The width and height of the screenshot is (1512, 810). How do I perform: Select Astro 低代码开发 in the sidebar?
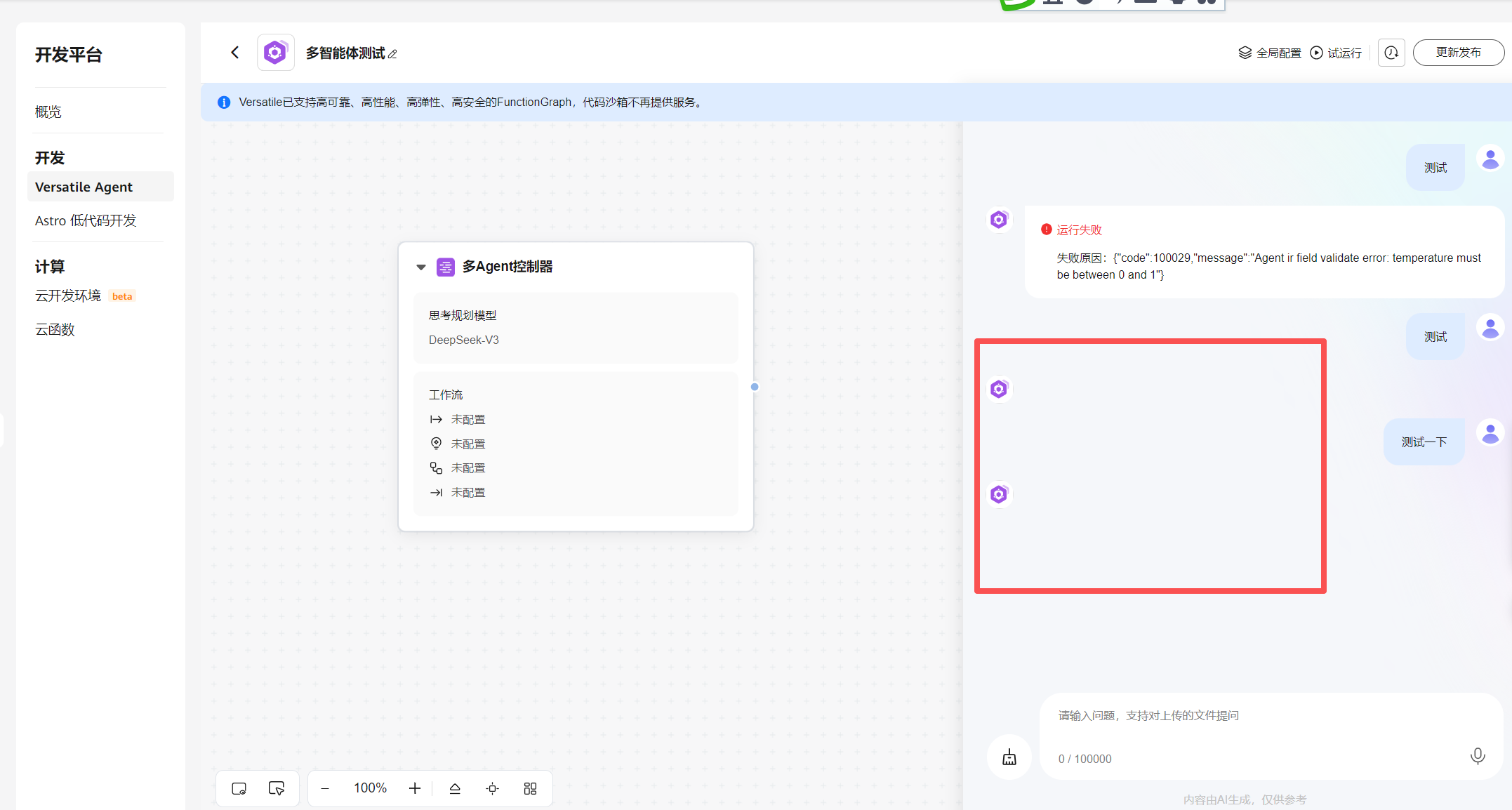pos(86,220)
